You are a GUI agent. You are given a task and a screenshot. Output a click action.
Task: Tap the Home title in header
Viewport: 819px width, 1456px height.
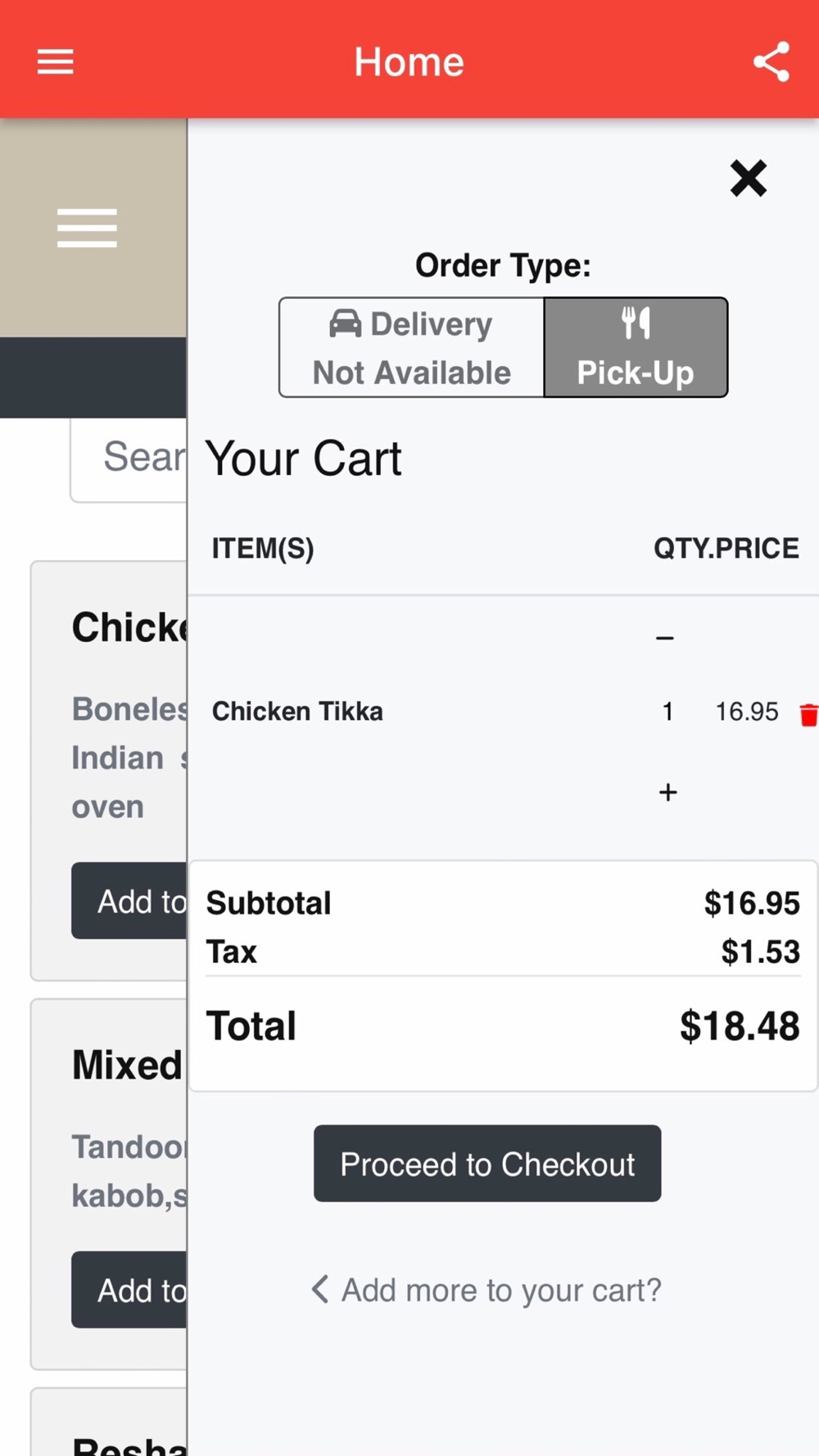pos(409,61)
